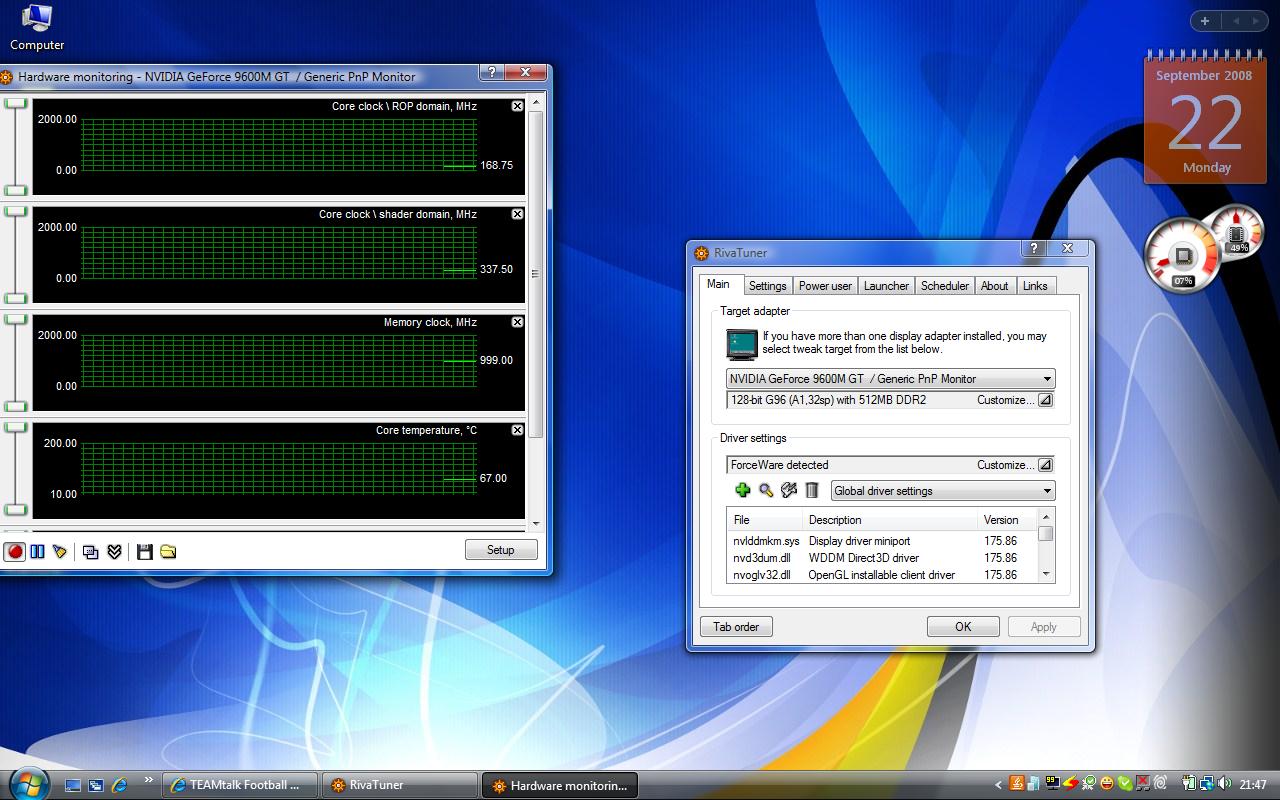
Task: Launch Internet Explorer from quick launch
Action: (120, 785)
